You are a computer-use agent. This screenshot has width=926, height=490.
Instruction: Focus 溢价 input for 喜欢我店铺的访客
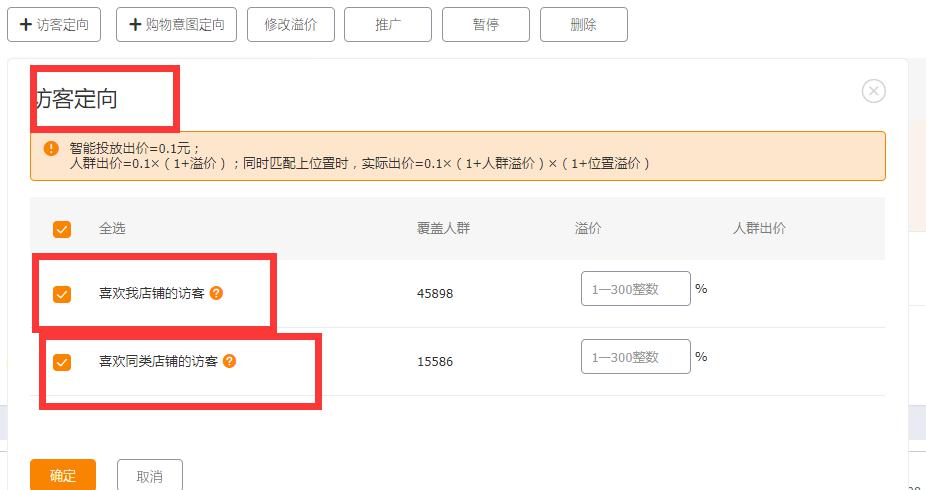pyautogui.click(x=635, y=288)
